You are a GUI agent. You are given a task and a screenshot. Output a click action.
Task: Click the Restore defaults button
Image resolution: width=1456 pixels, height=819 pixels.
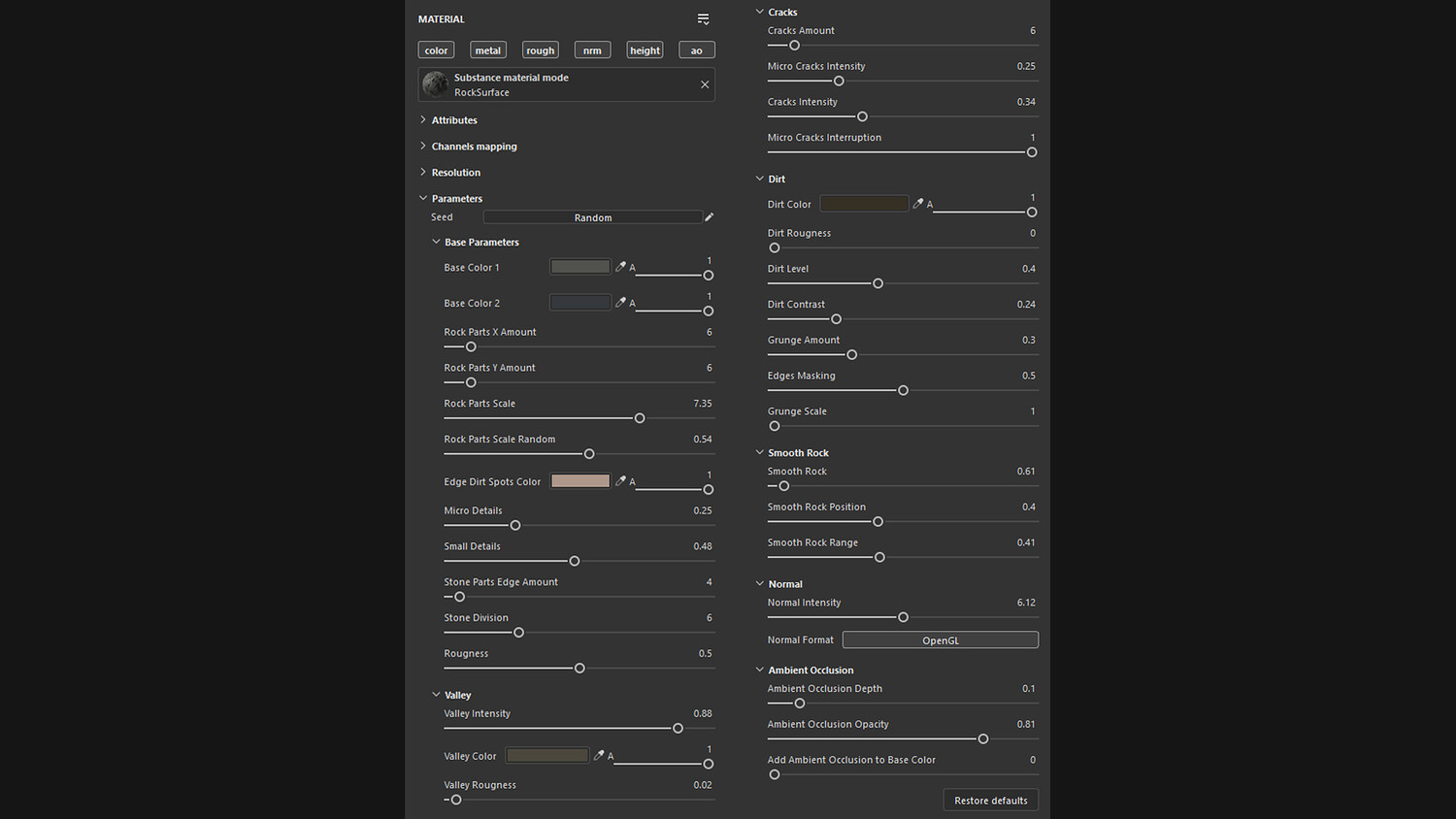coord(991,801)
